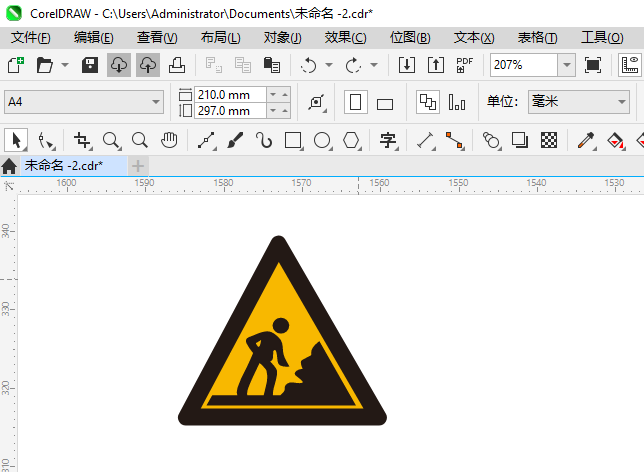Click the Open folder icon
The height and width of the screenshot is (472, 644).
pyautogui.click(x=44, y=65)
